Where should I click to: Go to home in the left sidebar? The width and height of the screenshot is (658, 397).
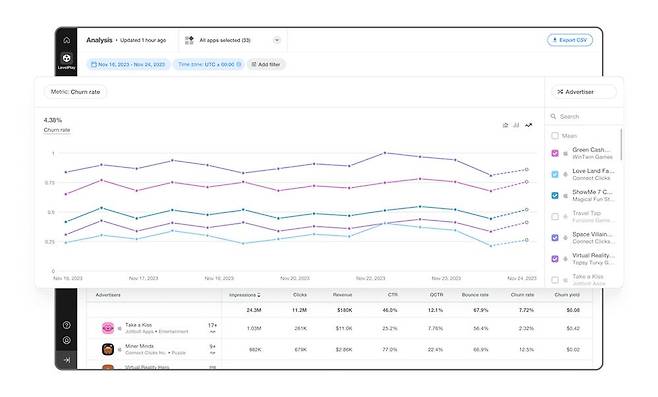(x=66, y=40)
